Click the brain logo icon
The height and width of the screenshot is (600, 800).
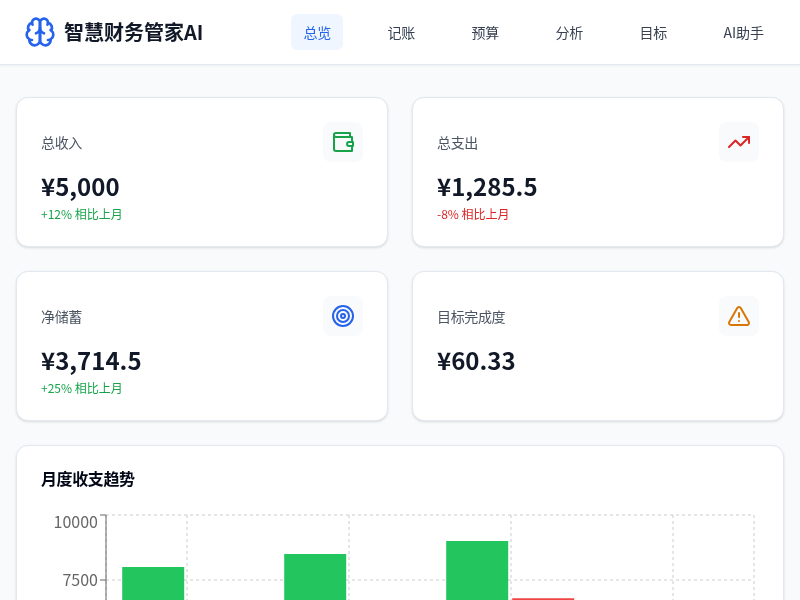pyautogui.click(x=40, y=32)
